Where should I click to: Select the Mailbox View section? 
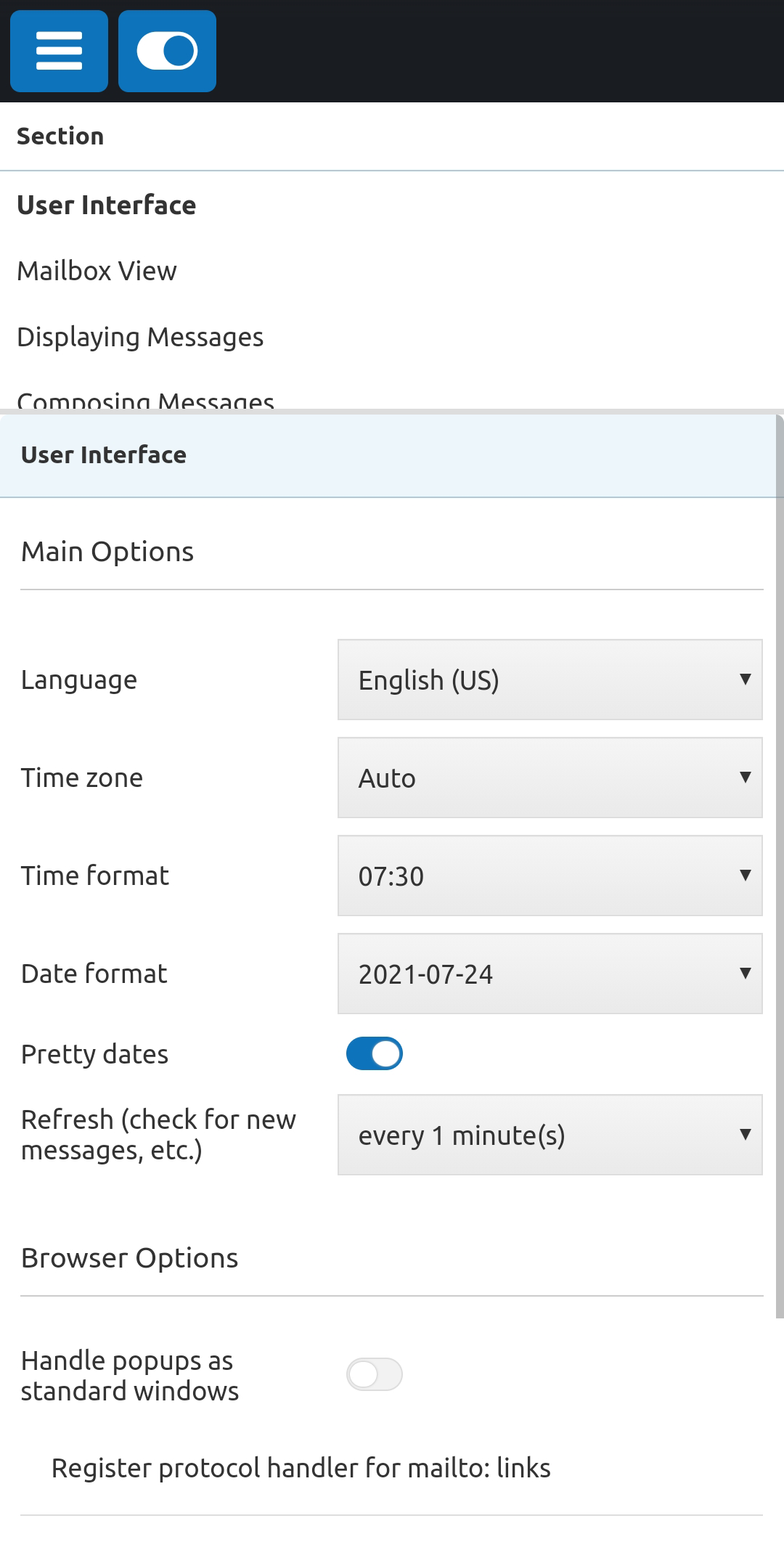coord(96,270)
